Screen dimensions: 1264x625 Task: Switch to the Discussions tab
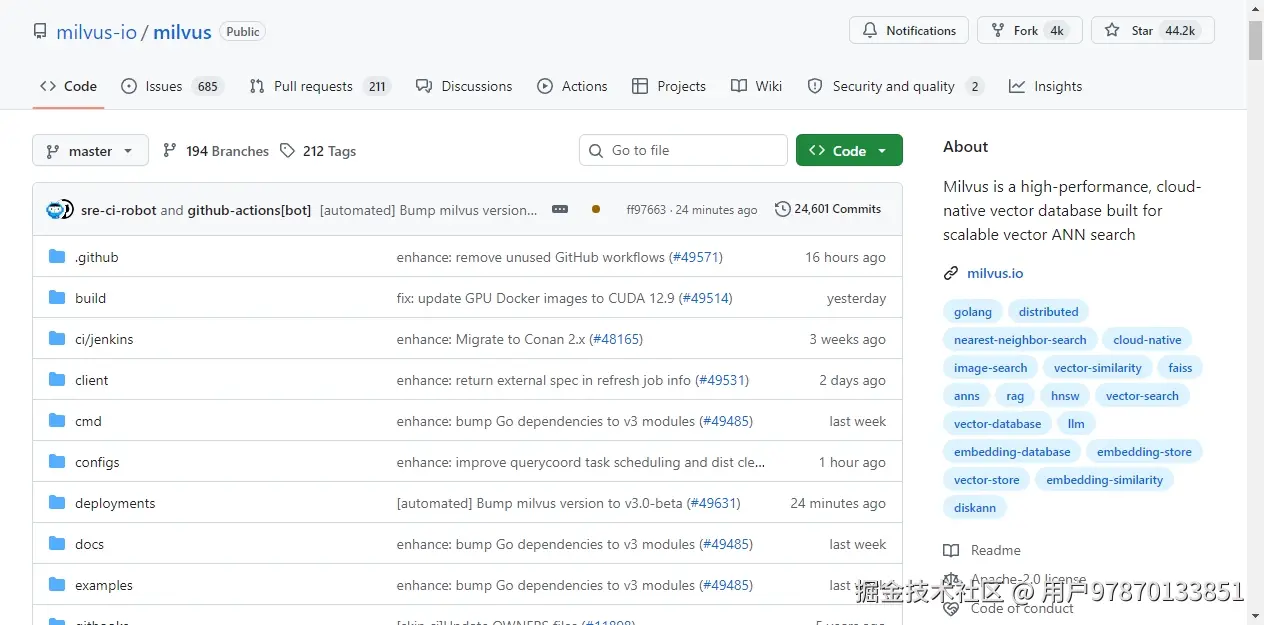point(464,86)
